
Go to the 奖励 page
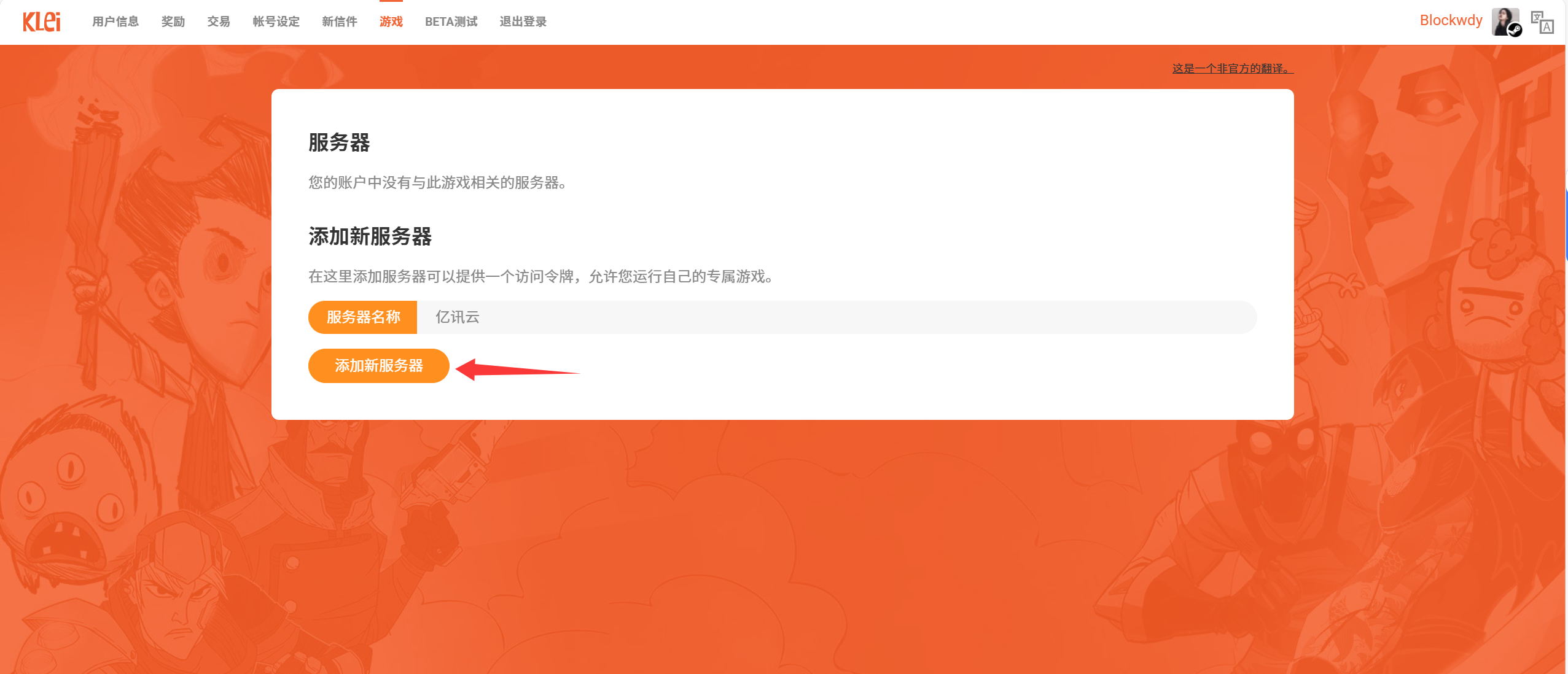click(173, 21)
